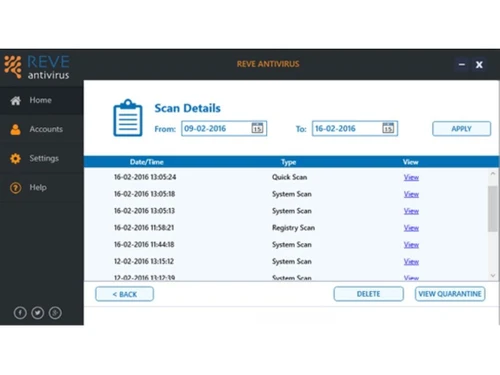Click the Help question mark icon
Screen dimensions: 500x375
point(15,188)
